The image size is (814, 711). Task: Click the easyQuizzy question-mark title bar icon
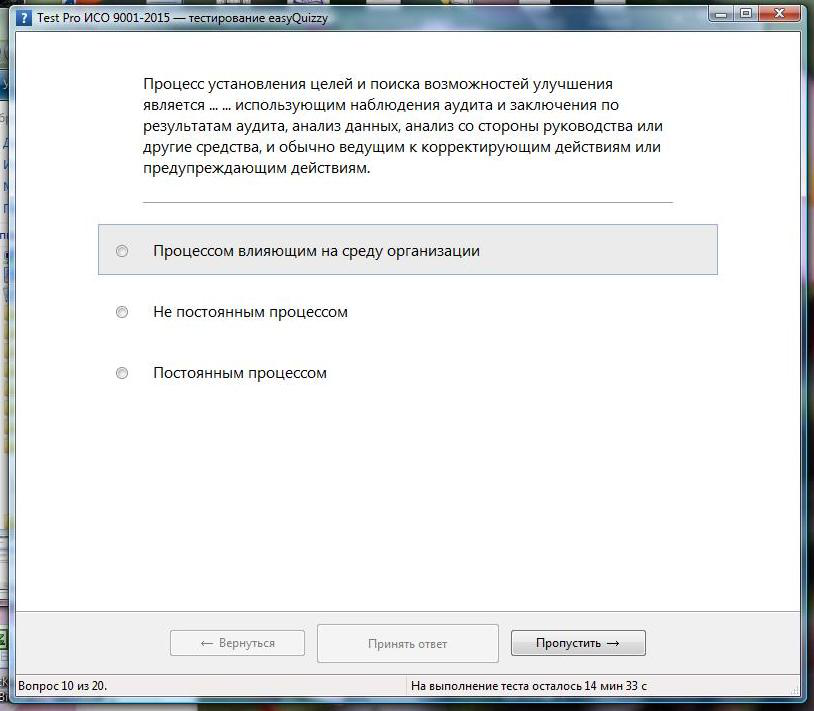[24, 18]
